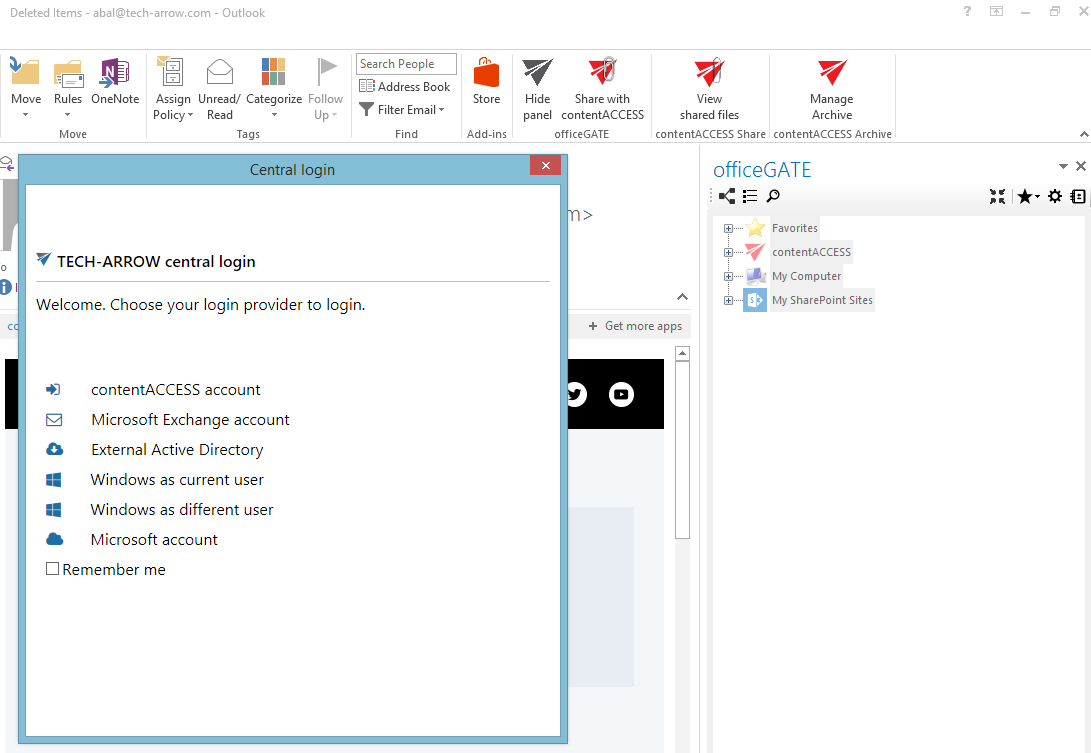Expand the My SharePoint Sites node
1091x753 pixels.
tap(727, 300)
